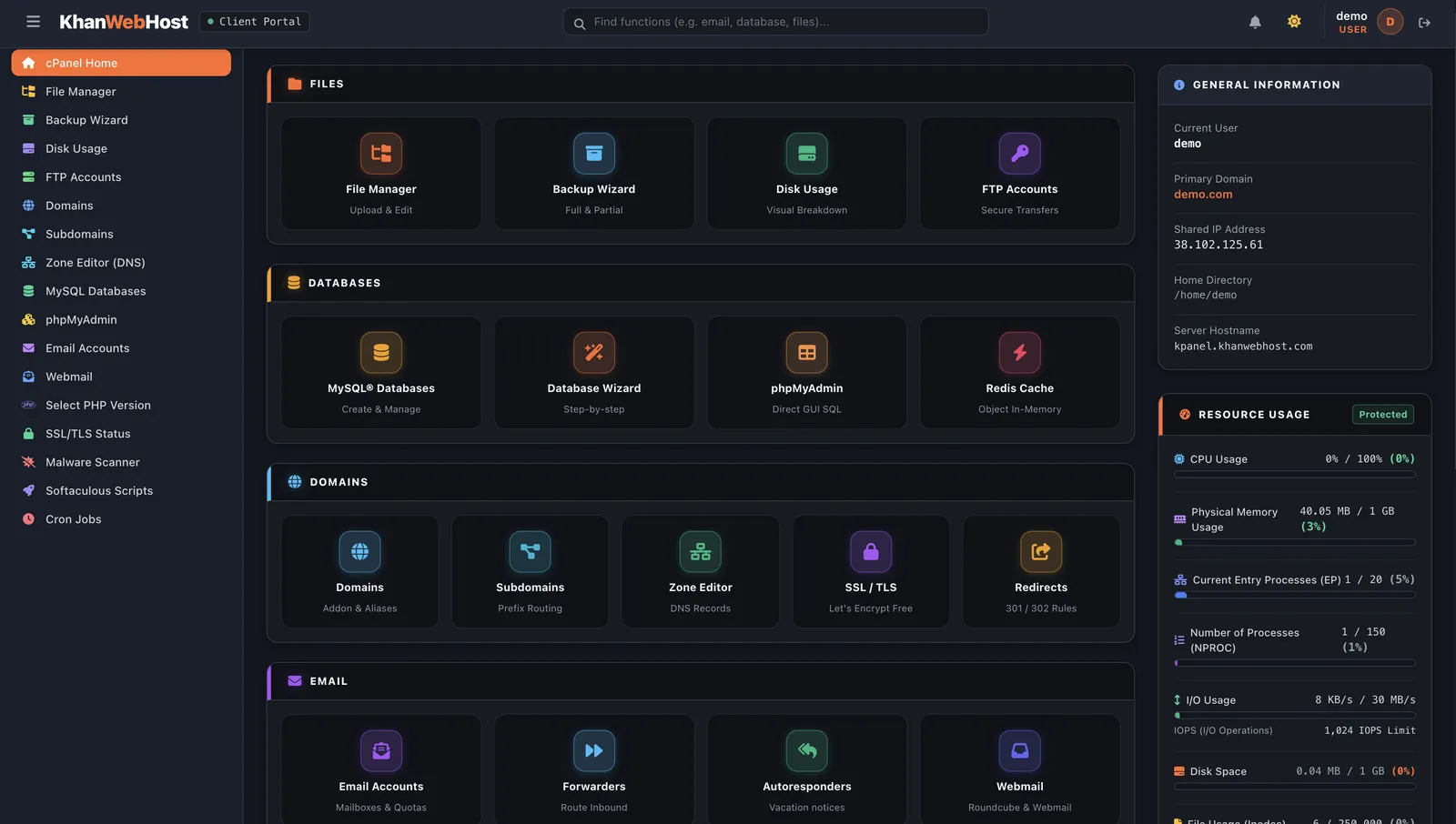
Task: Click the Disk Usage card icon
Action: (807, 154)
